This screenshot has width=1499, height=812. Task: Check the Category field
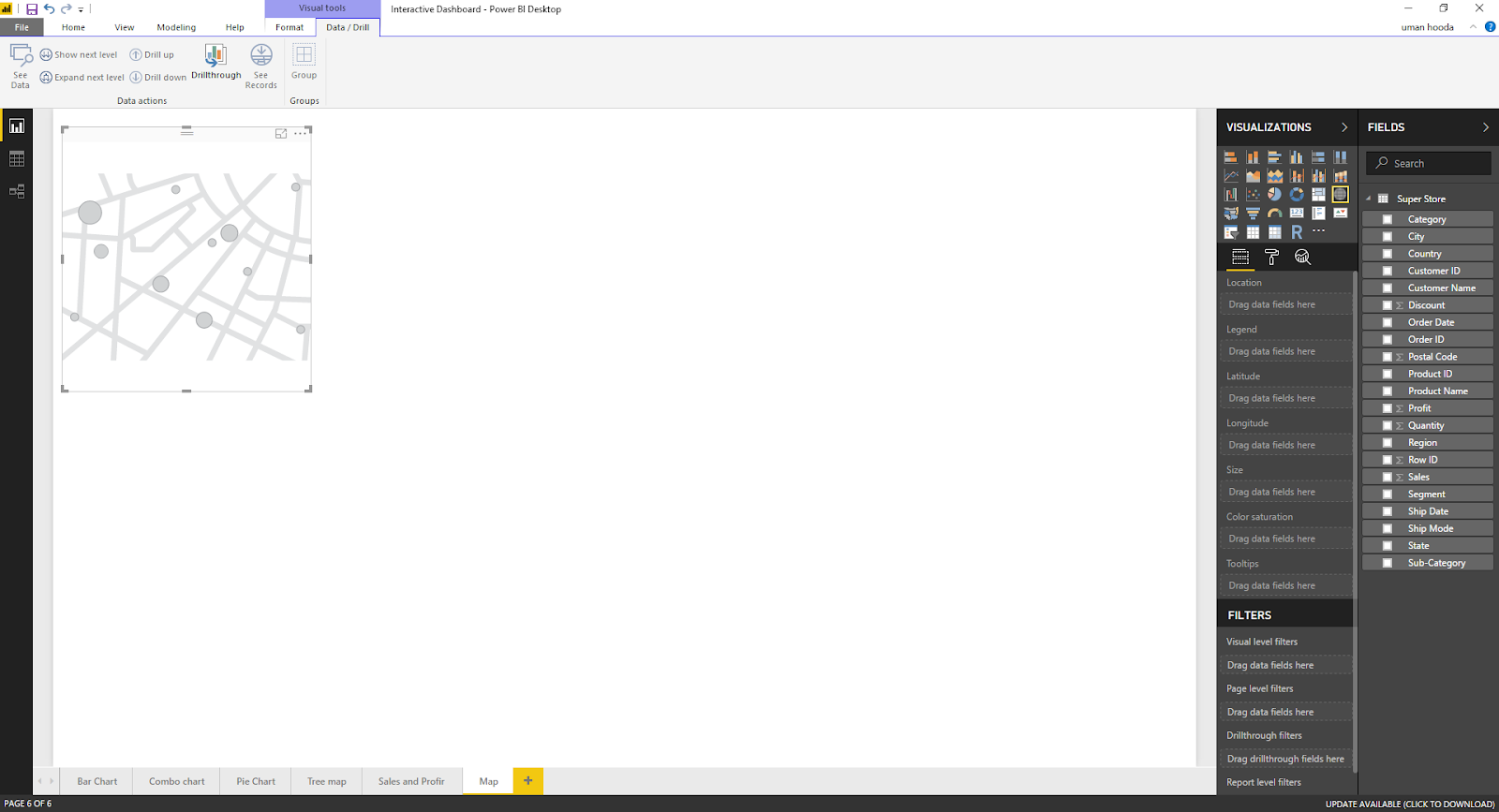click(1388, 219)
